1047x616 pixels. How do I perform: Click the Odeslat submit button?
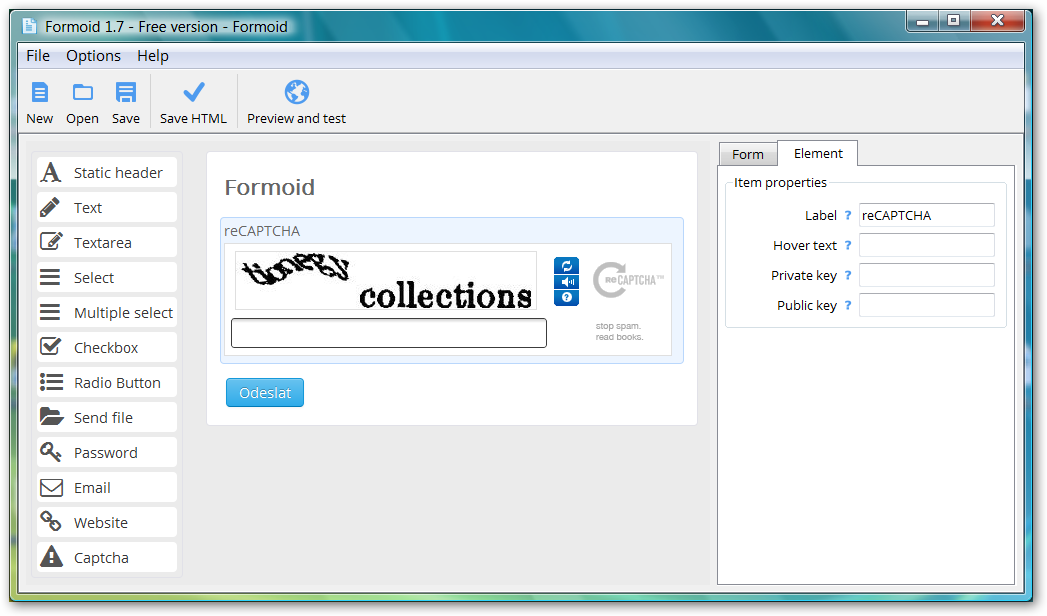click(x=265, y=392)
